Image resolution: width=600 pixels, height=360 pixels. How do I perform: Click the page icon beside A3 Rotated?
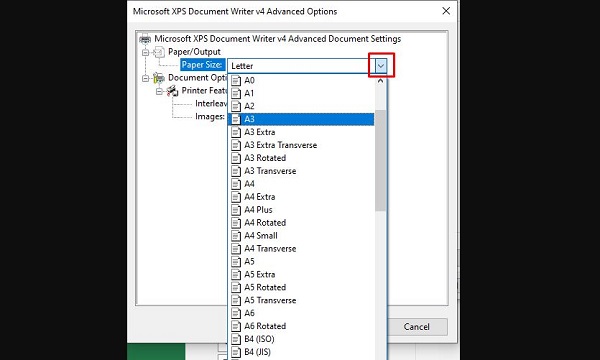tap(236, 158)
